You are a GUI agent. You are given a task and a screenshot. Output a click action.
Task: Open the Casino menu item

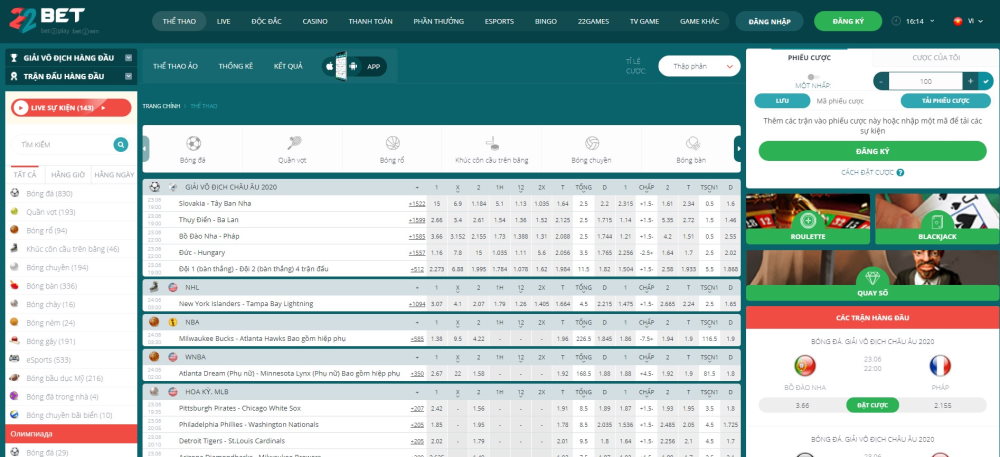pyautogui.click(x=315, y=21)
